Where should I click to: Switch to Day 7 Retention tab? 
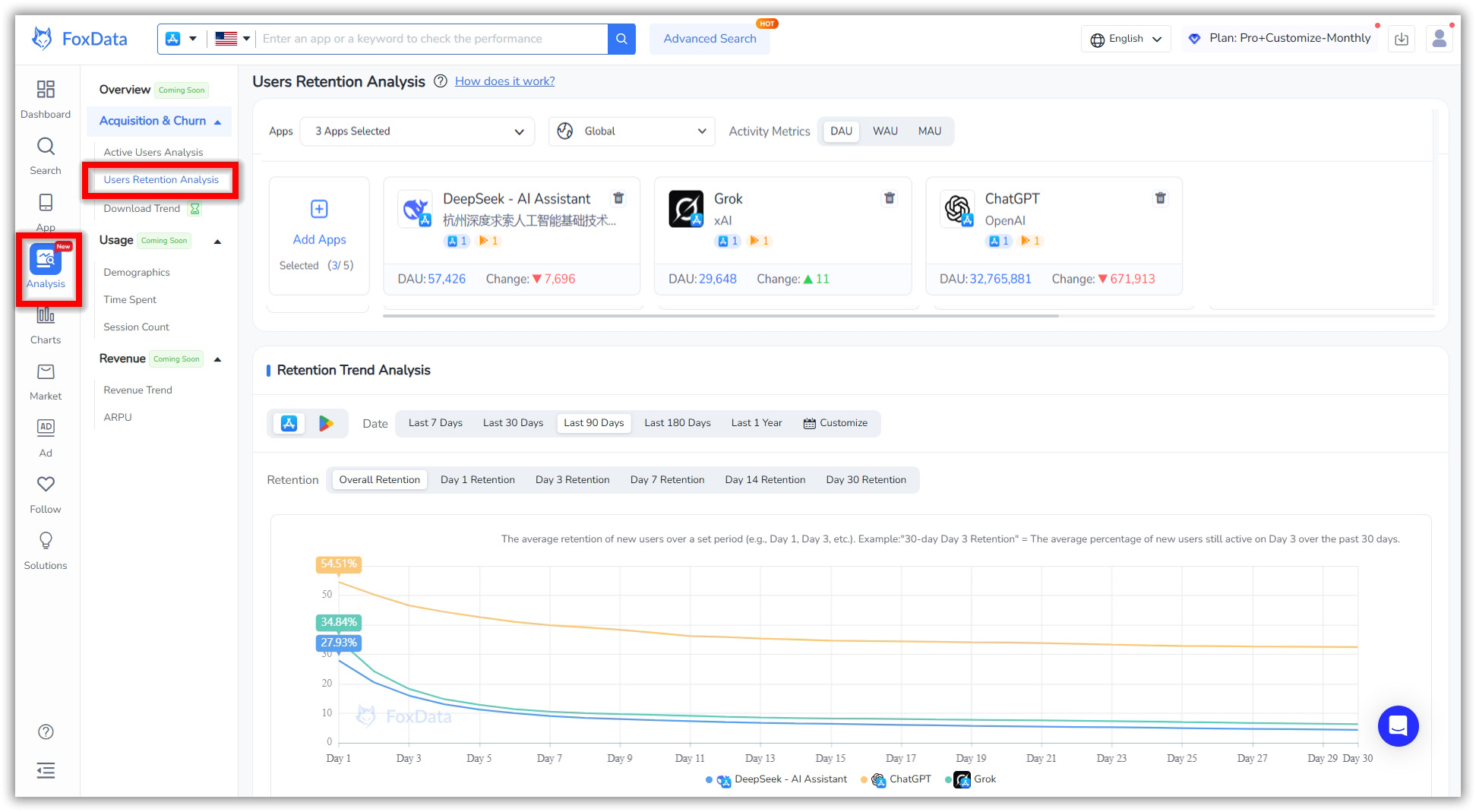click(667, 480)
